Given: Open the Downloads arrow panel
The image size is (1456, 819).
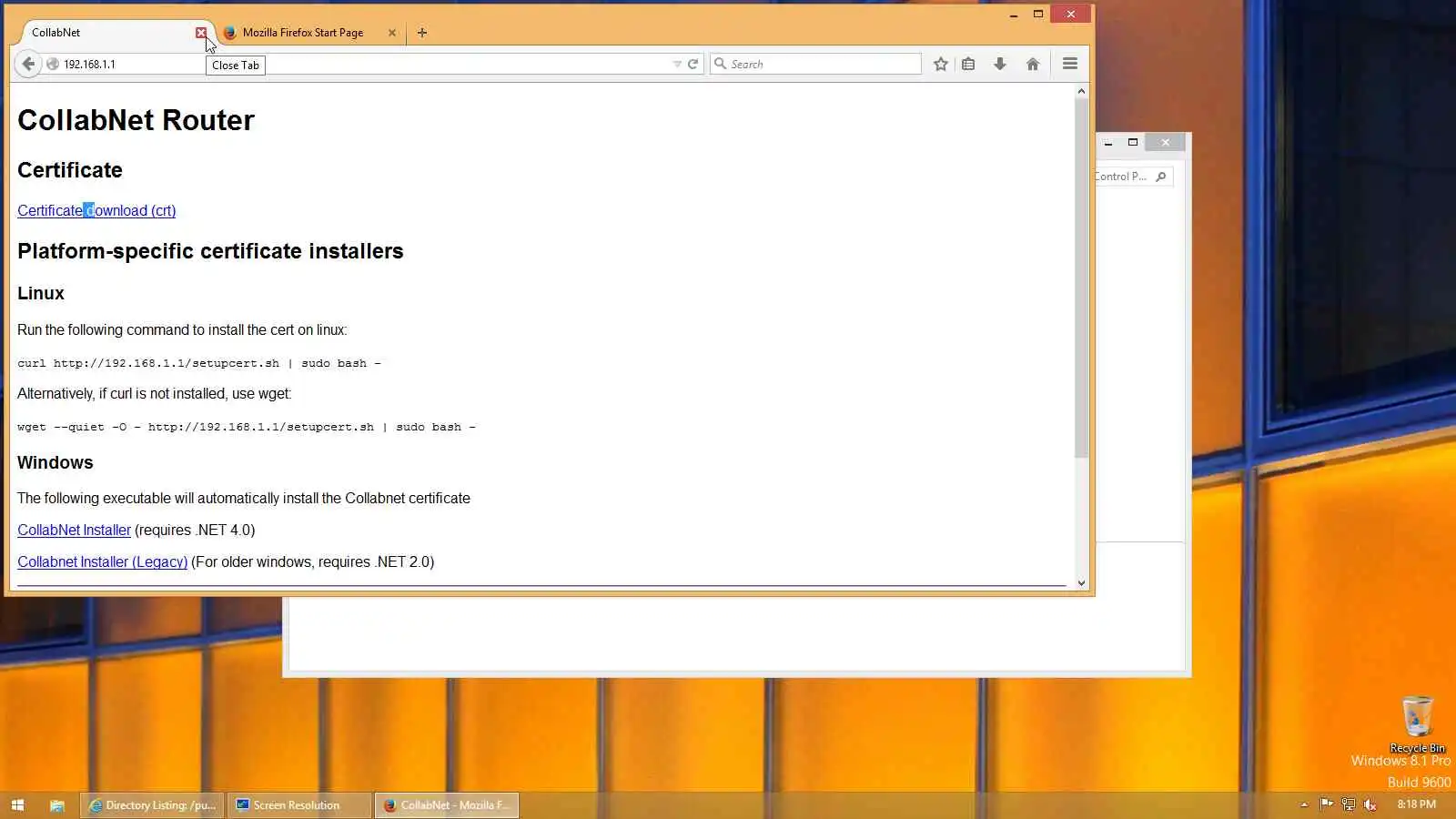Looking at the screenshot, I should coord(1000,64).
